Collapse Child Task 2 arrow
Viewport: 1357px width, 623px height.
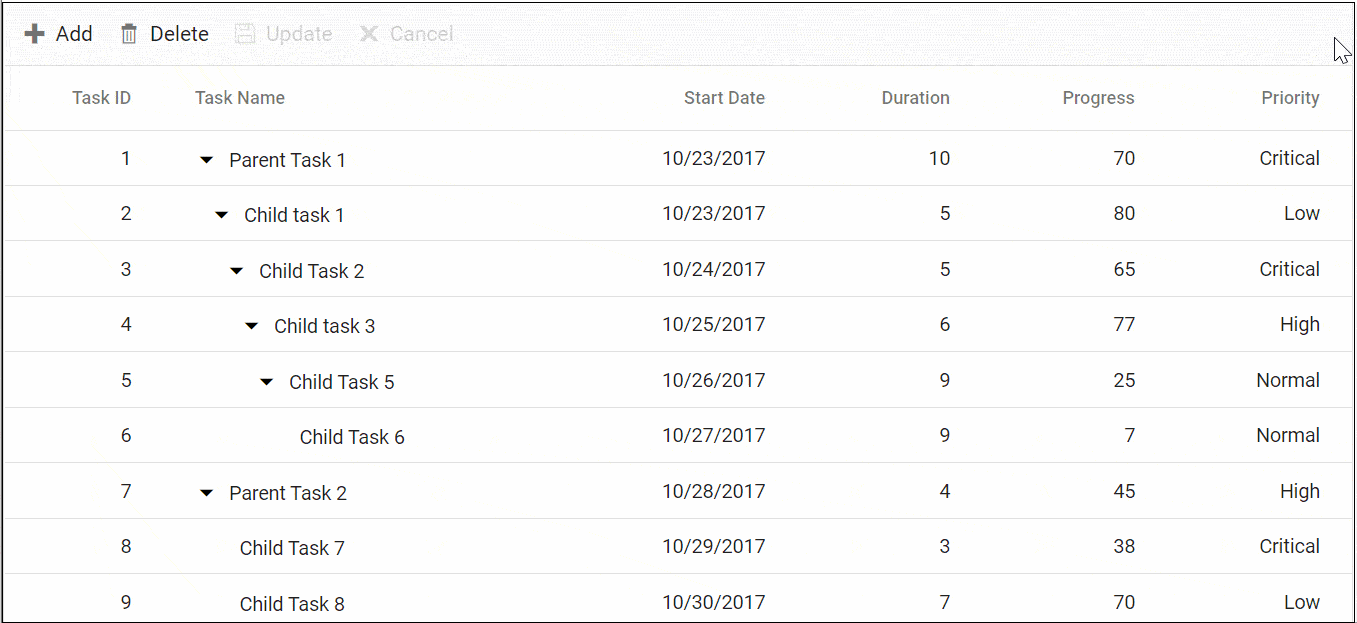[x=237, y=271]
